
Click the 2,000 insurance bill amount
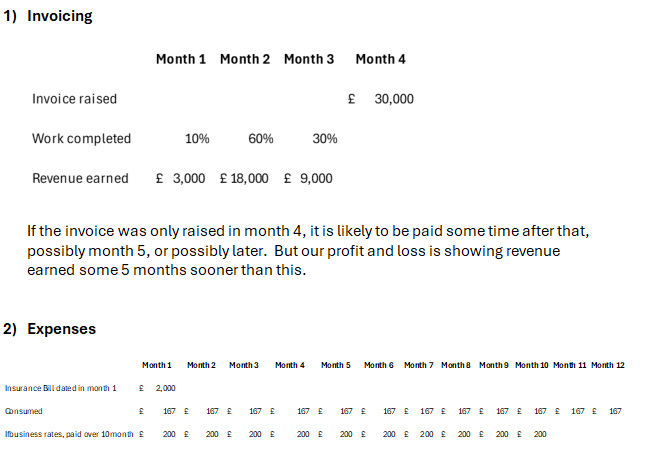point(166,388)
